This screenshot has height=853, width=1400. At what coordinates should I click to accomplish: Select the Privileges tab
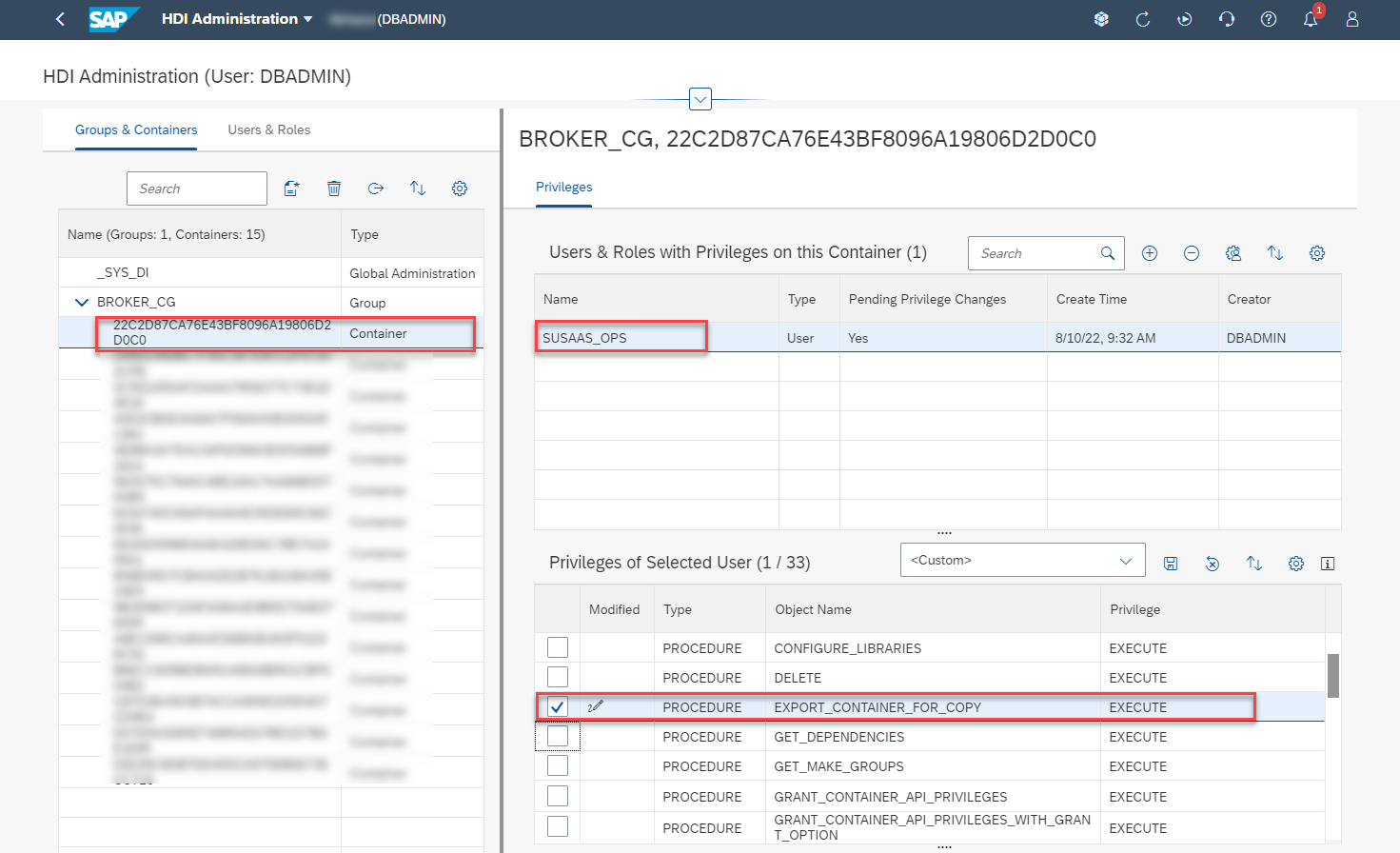[x=563, y=187]
